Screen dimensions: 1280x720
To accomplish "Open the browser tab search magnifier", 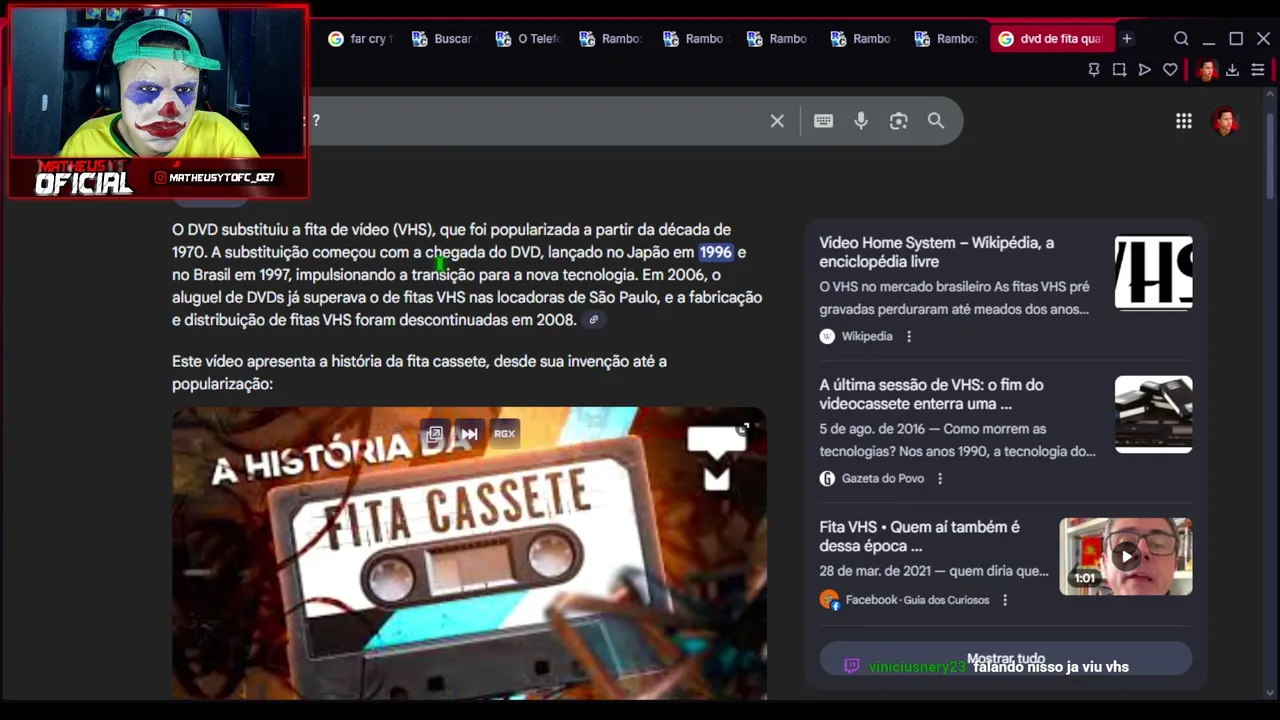I will 1181,38.
